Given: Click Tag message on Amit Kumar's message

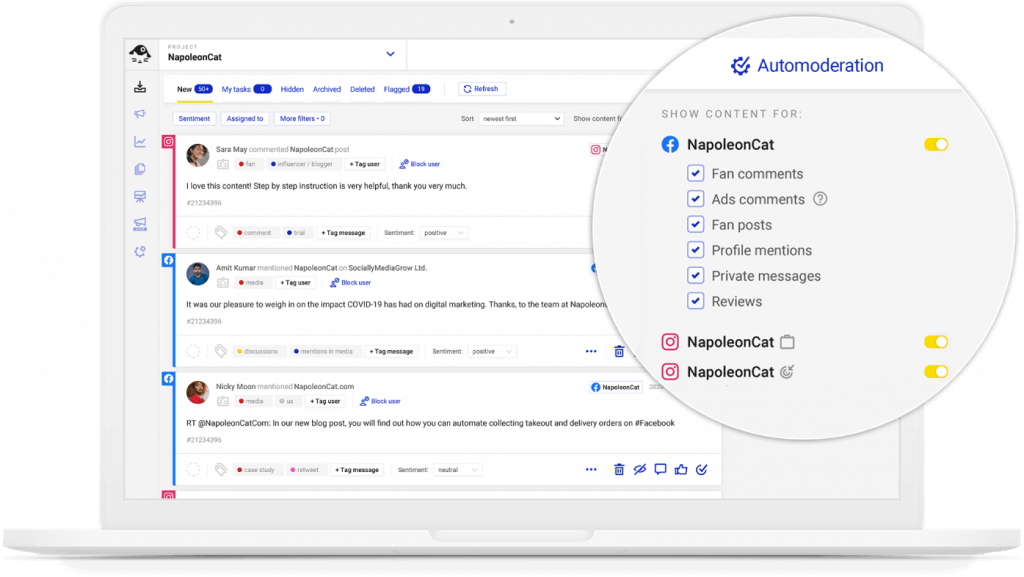Looking at the screenshot, I should point(391,351).
